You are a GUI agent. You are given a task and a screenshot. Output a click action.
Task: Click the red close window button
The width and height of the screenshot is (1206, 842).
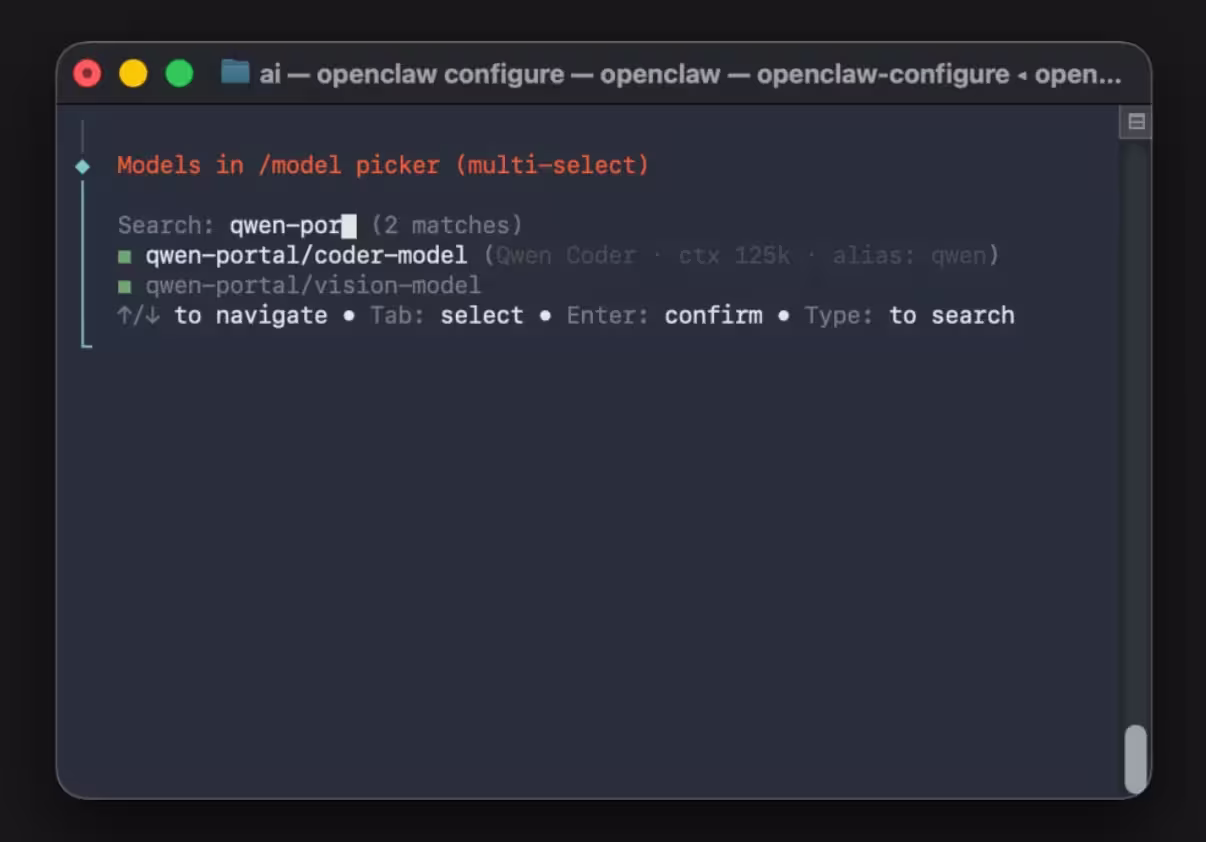point(88,74)
